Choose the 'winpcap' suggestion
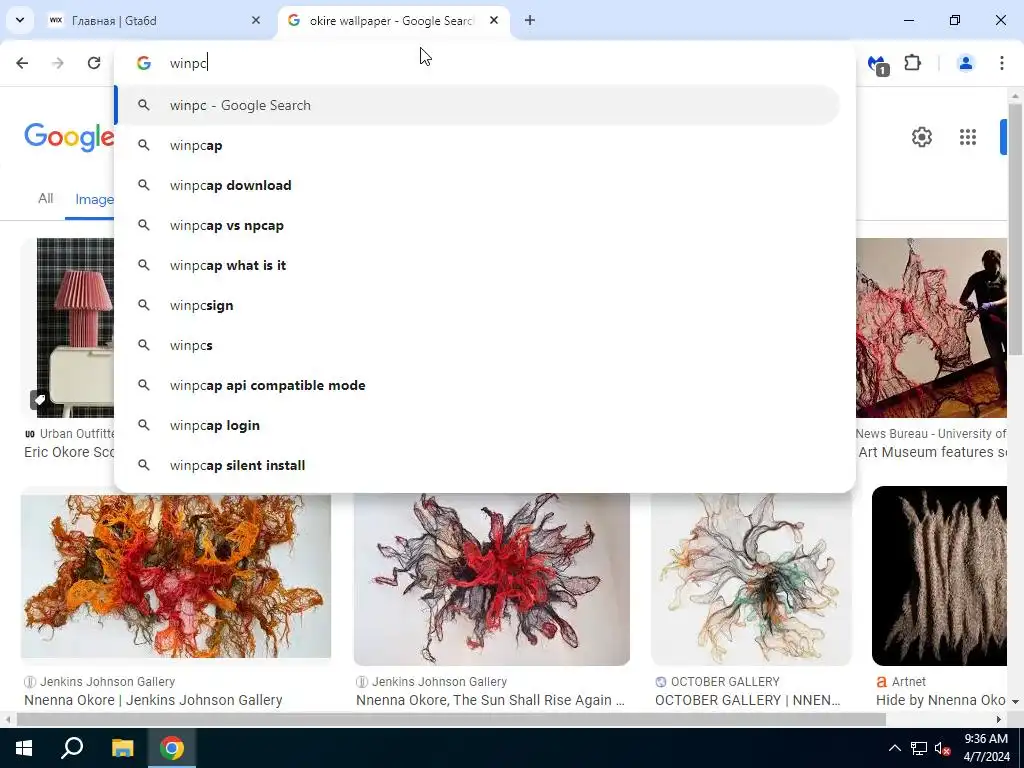This screenshot has height=768, width=1024. coord(478,145)
